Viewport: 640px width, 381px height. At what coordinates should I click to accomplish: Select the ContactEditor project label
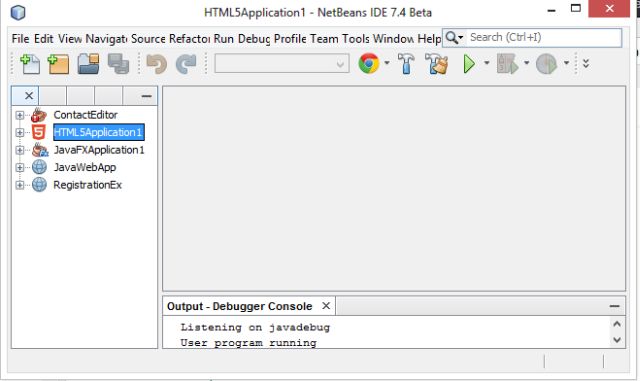[x=86, y=115]
